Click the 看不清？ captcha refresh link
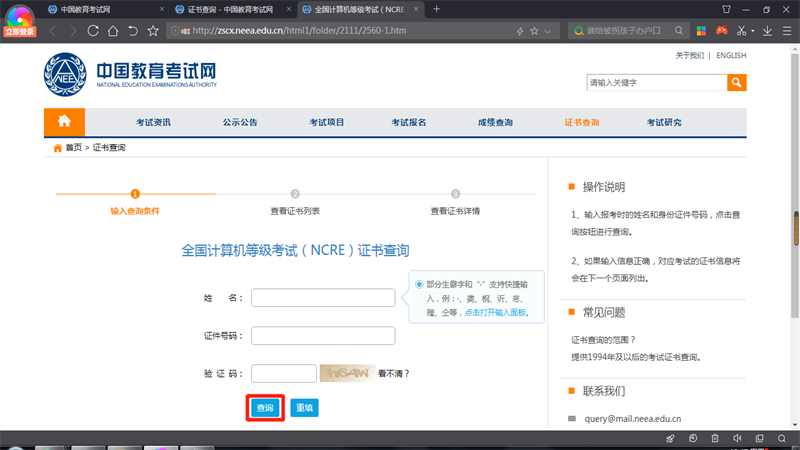This screenshot has width=800, height=450. (x=393, y=373)
